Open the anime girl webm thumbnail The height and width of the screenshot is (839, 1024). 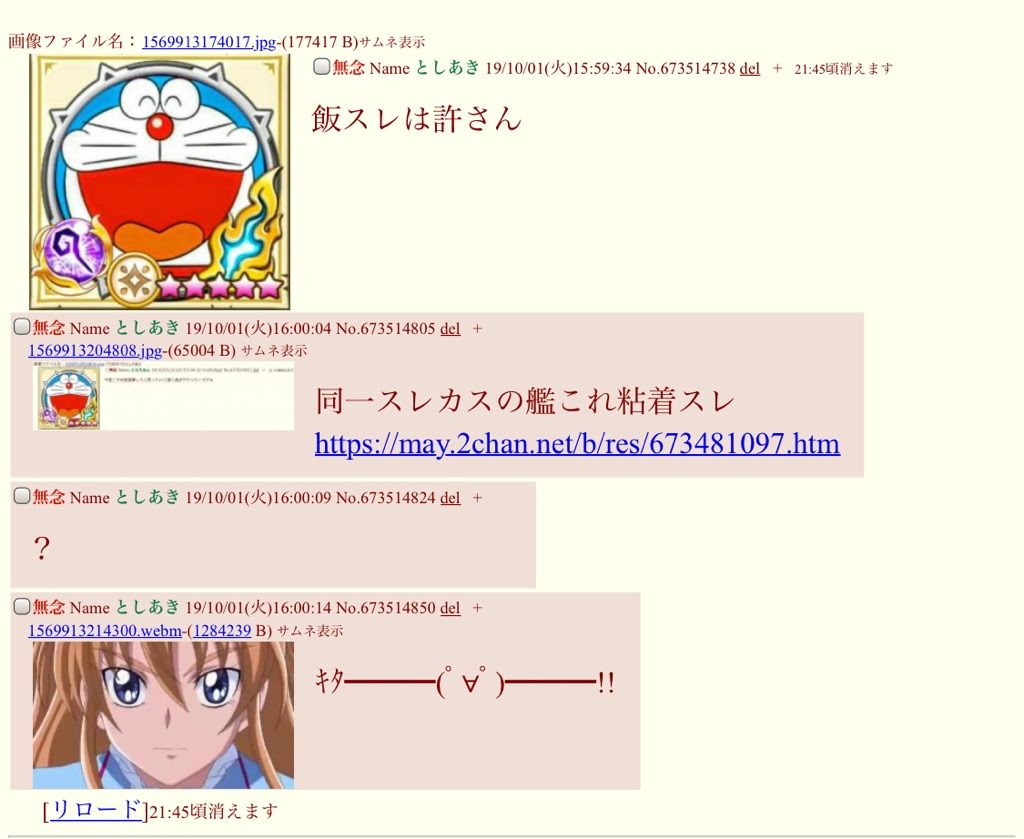163,715
